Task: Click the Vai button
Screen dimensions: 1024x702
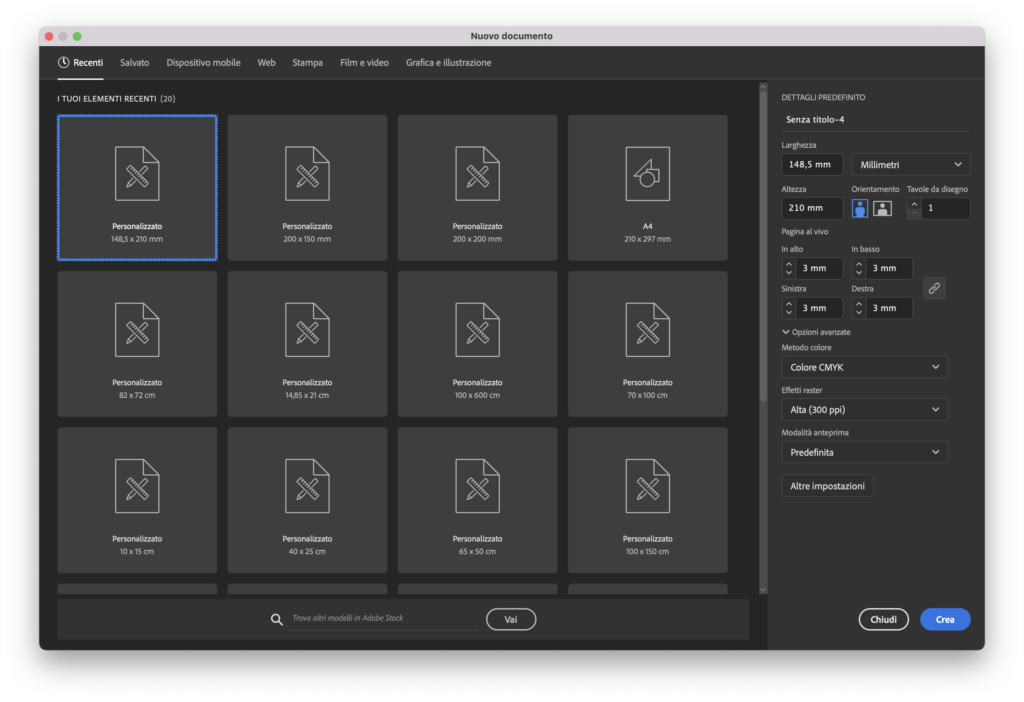Action: point(511,619)
